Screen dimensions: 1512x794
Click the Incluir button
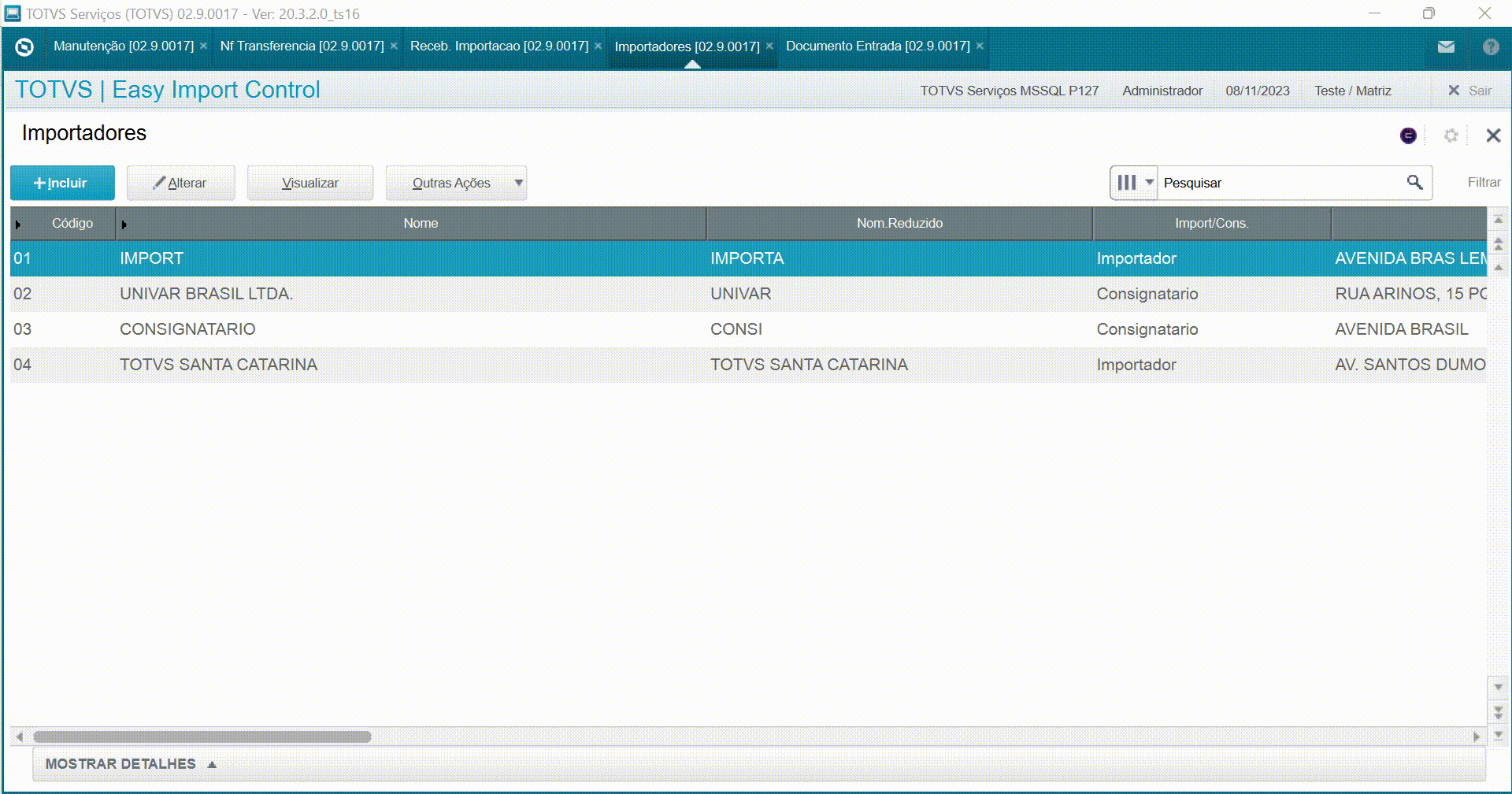[62, 182]
